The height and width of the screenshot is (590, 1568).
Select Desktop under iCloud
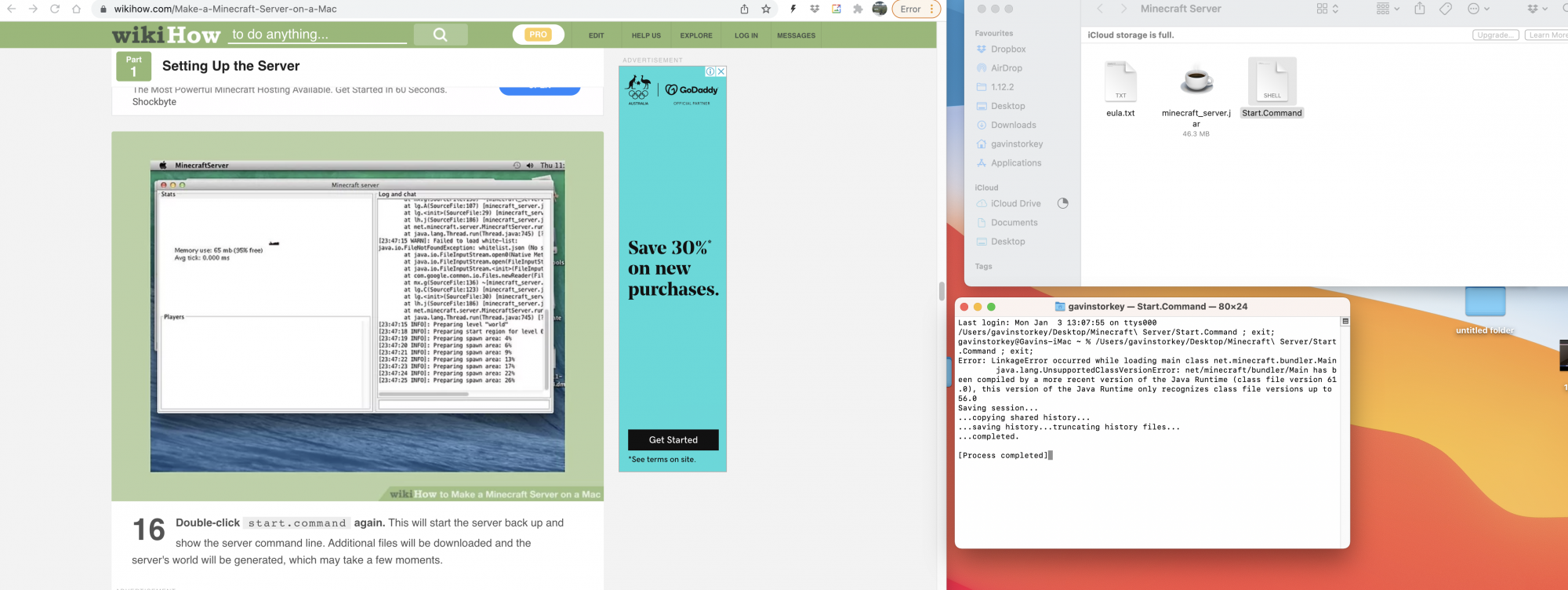[1007, 242]
